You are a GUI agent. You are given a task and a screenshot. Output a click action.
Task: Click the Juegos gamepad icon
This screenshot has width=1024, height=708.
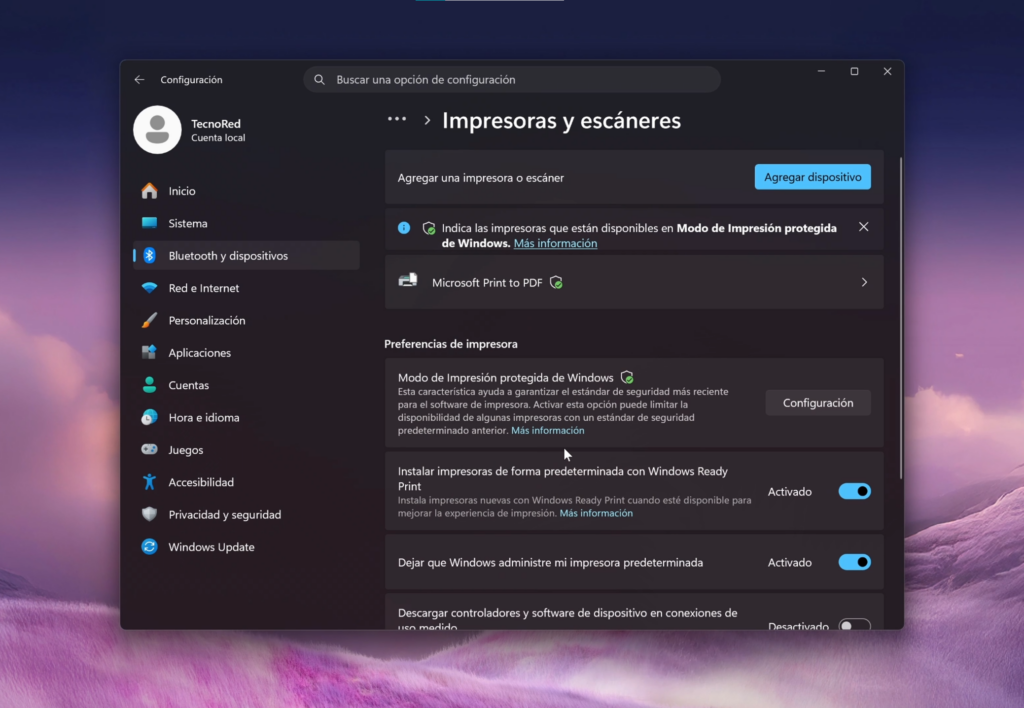coord(150,449)
